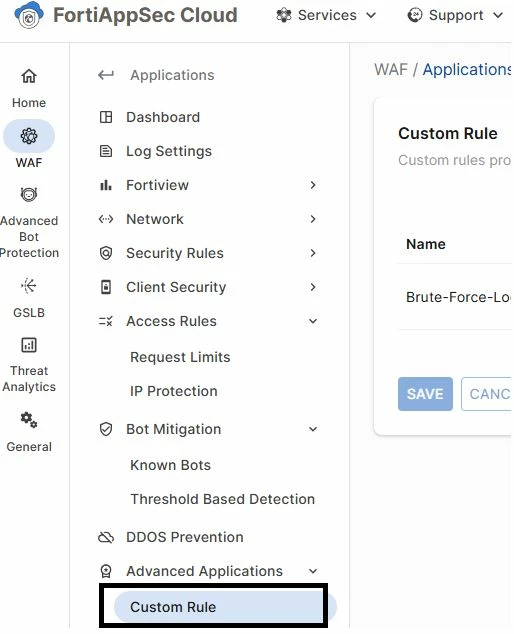Open Advanced Bot Protection icon
This screenshot has height=634, width=514.
click(29, 194)
